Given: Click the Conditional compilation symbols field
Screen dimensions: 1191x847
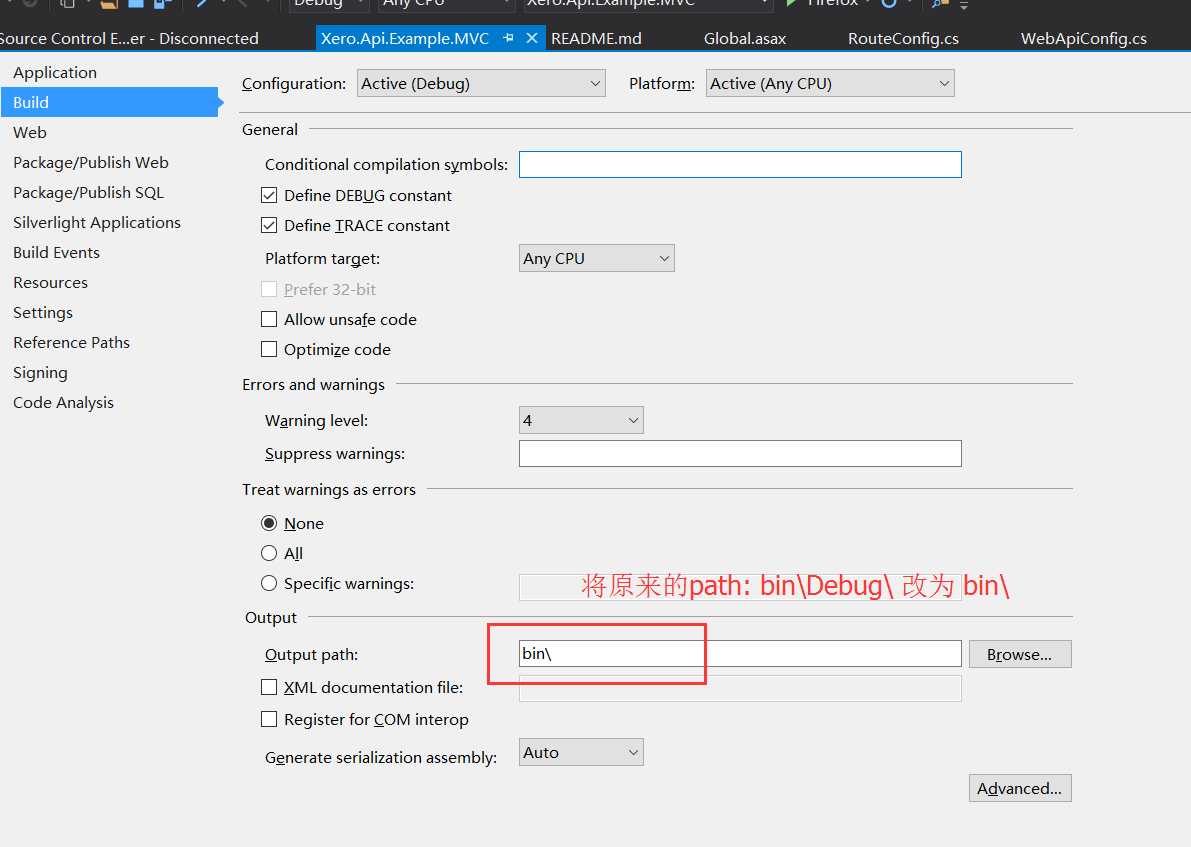Looking at the screenshot, I should [740, 165].
